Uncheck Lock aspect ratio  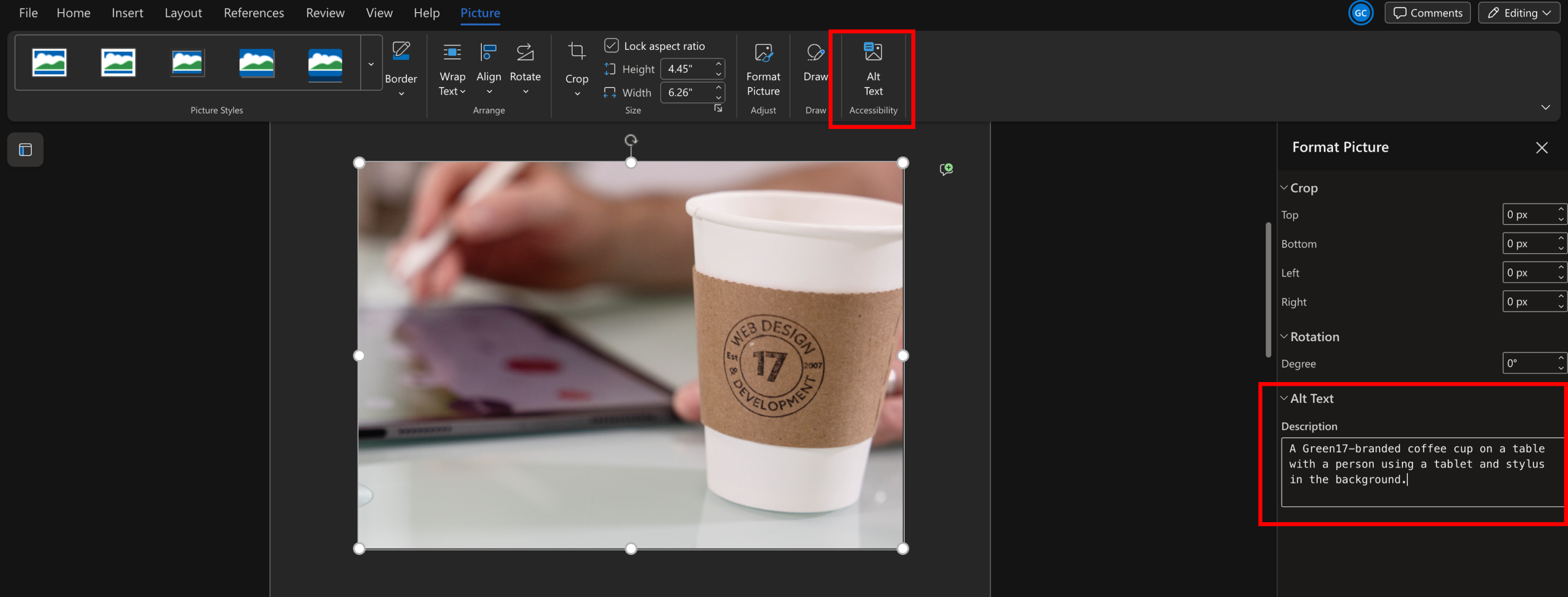[611, 46]
